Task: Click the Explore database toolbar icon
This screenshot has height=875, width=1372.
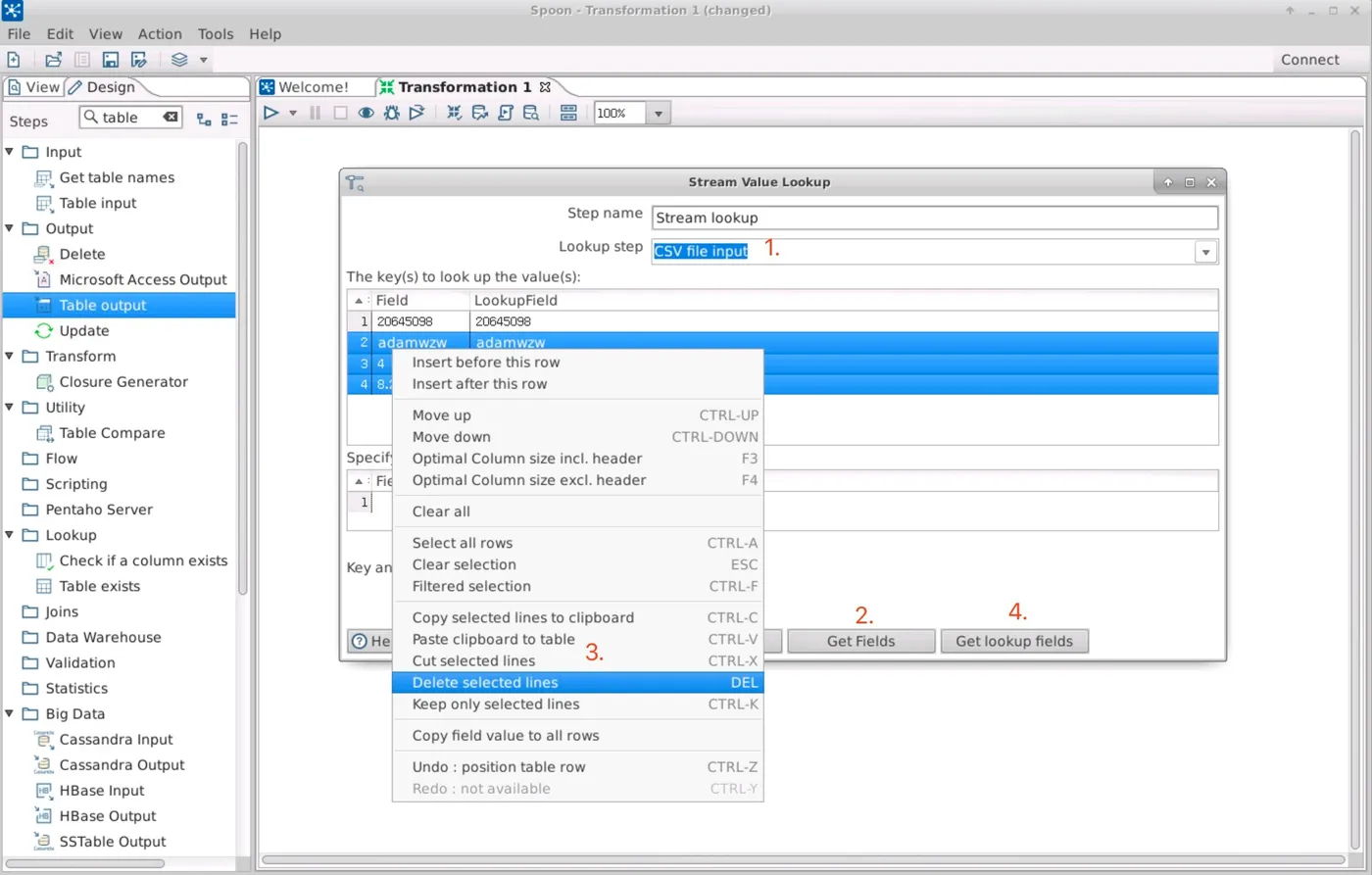Action: (531, 113)
